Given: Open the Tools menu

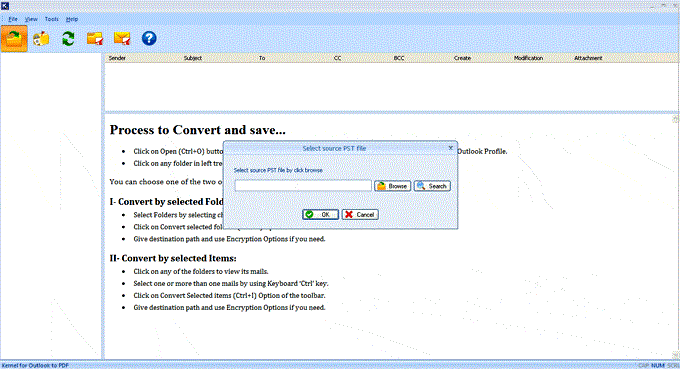Looking at the screenshot, I should [x=51, y=19].
